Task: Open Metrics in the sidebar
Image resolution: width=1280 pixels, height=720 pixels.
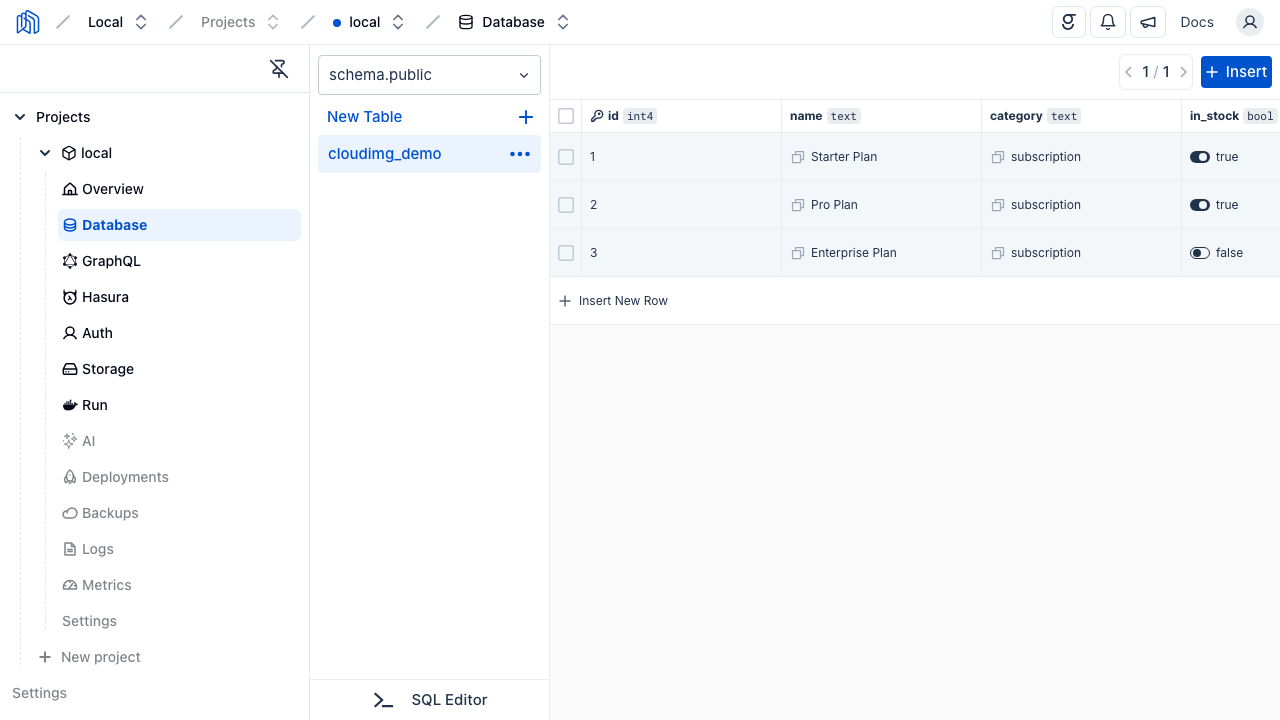Action: [x=180, y=585]
